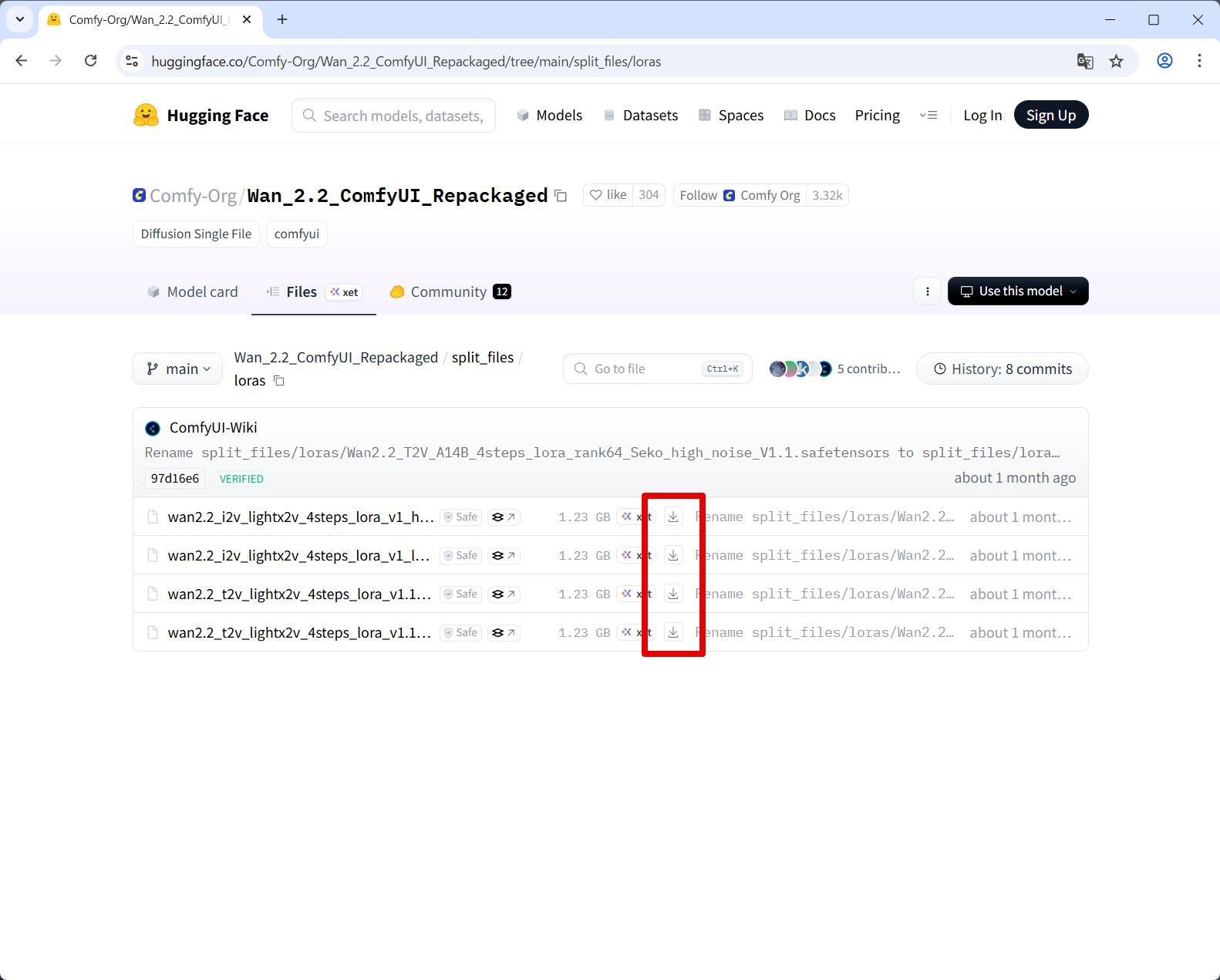Reload the current page

[91, 61]
